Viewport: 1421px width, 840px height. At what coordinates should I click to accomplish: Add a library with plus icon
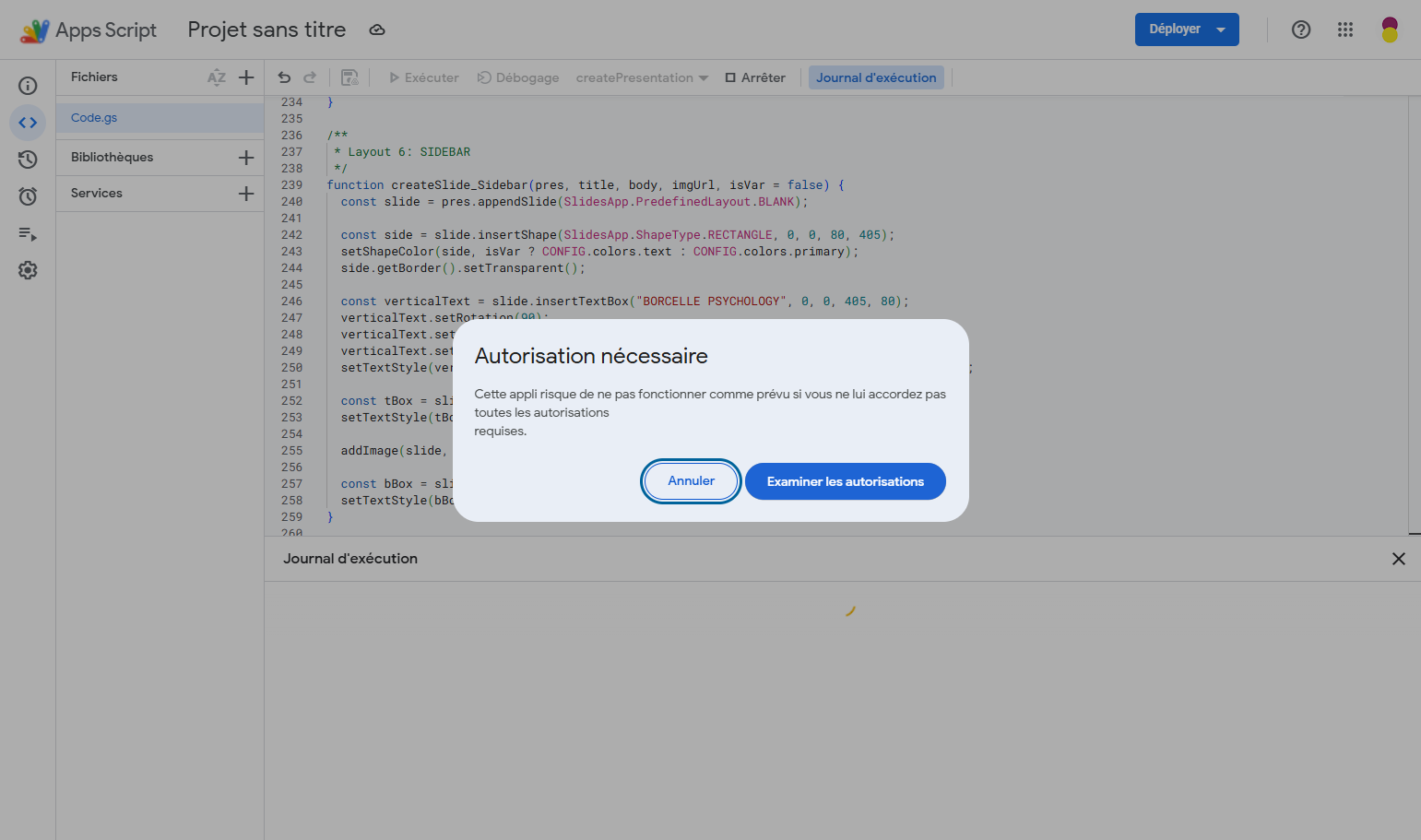[x=246, y=158]
